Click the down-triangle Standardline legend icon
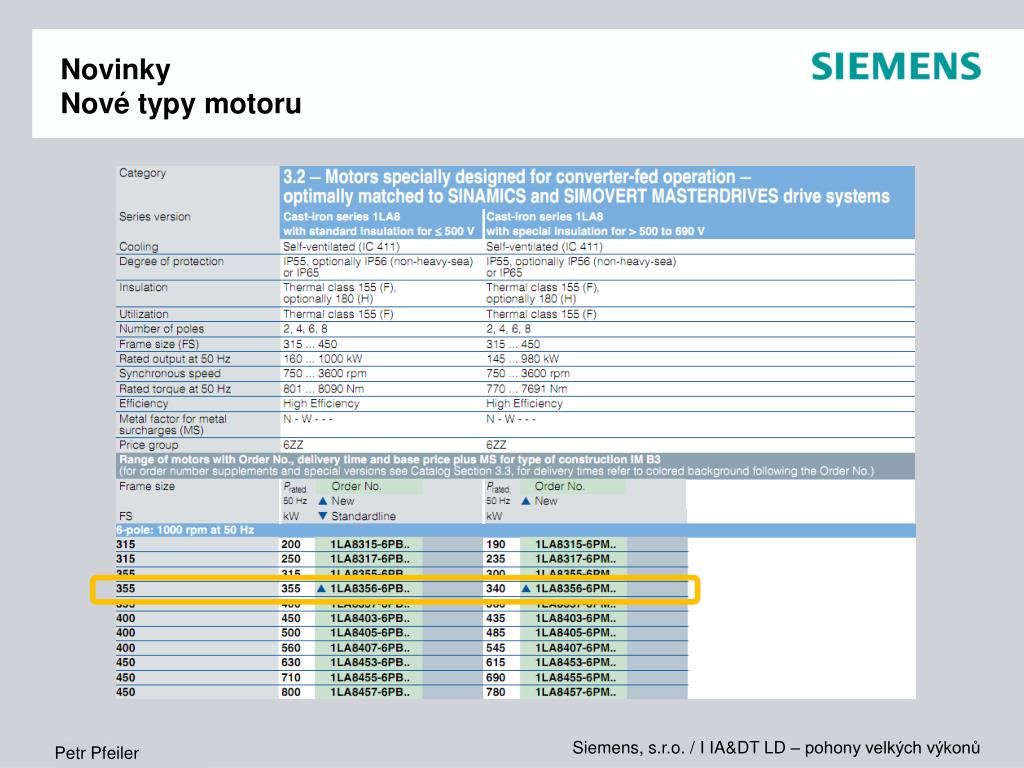Image resolution: width=1024 pixels, height=768 pixels. pyautogui.click(x=323, y=516)
